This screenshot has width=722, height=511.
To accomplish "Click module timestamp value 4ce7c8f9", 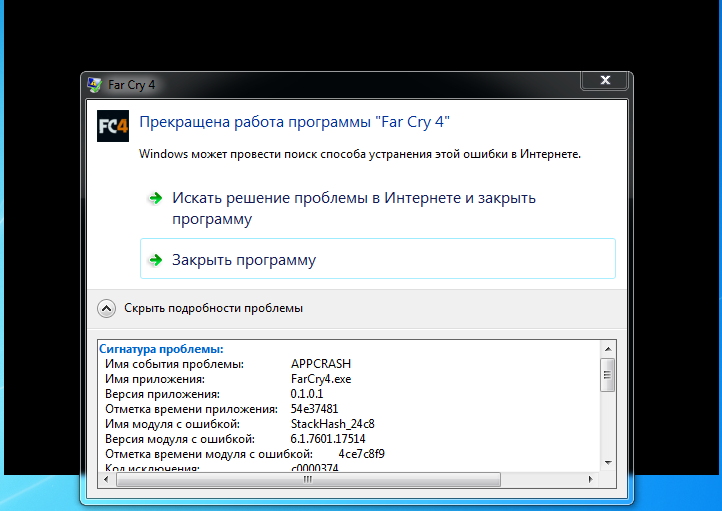I will [x=361, y=454].
